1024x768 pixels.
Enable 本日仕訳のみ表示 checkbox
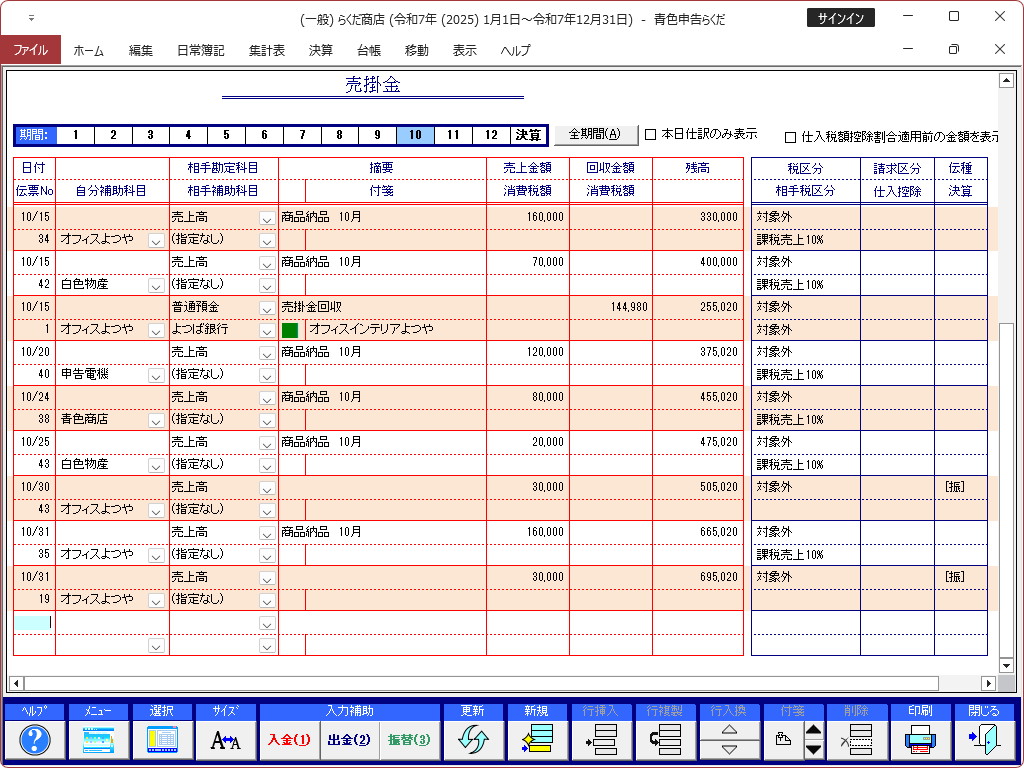[x=651, y=134]
